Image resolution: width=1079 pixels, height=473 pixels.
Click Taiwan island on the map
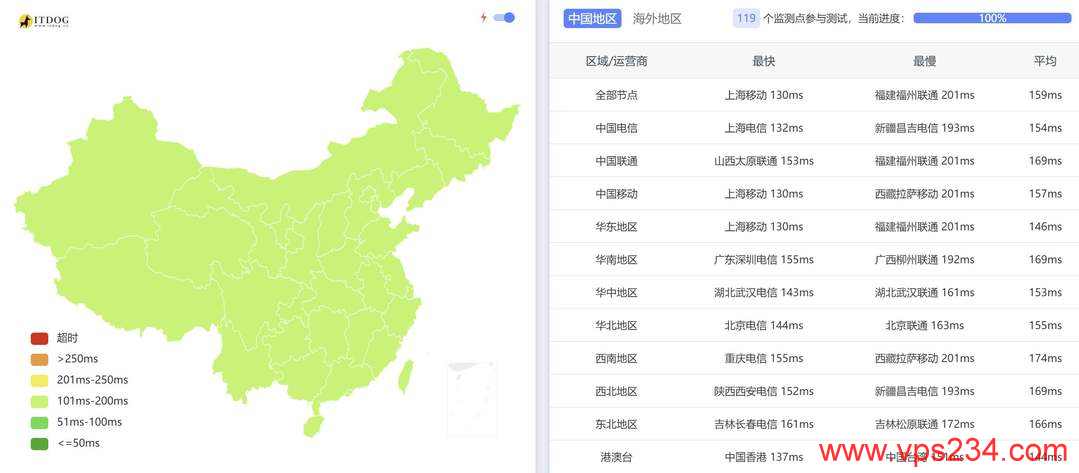(406, 377)
